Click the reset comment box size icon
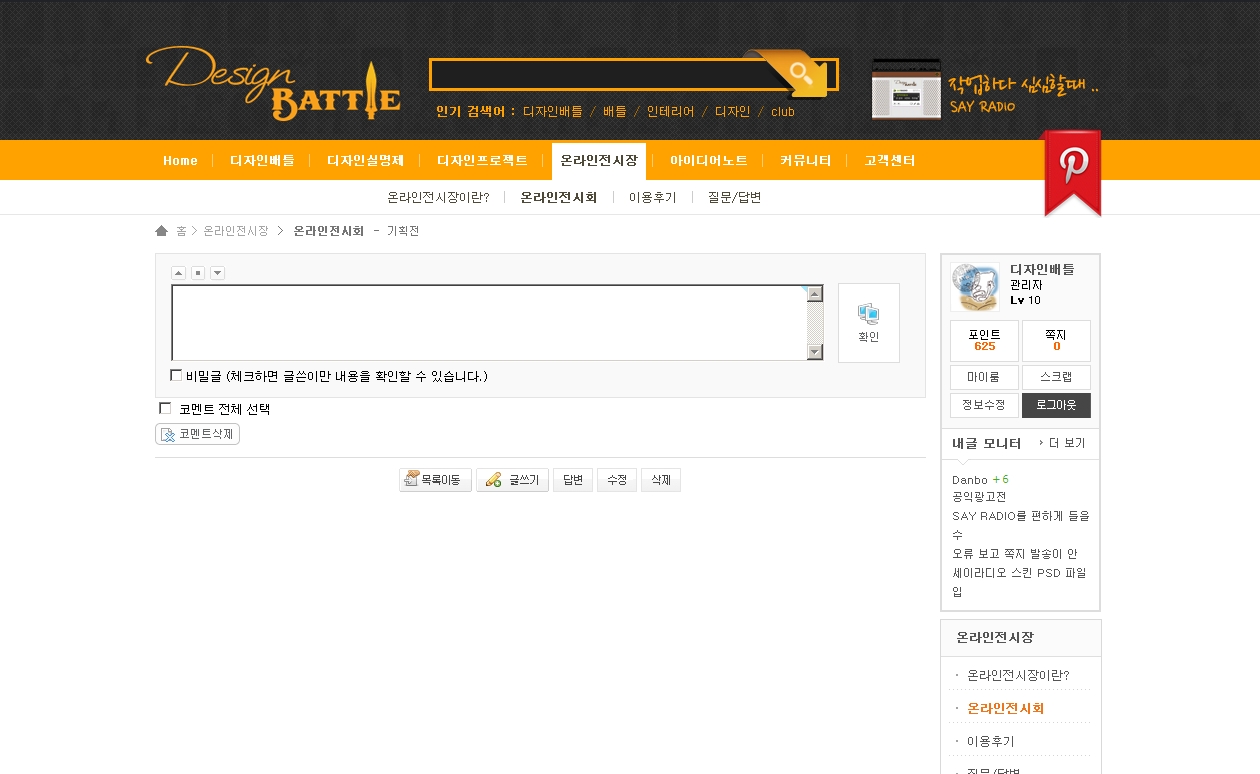The width and height of the screenshot is (1260, 774). tap(198, 273)
